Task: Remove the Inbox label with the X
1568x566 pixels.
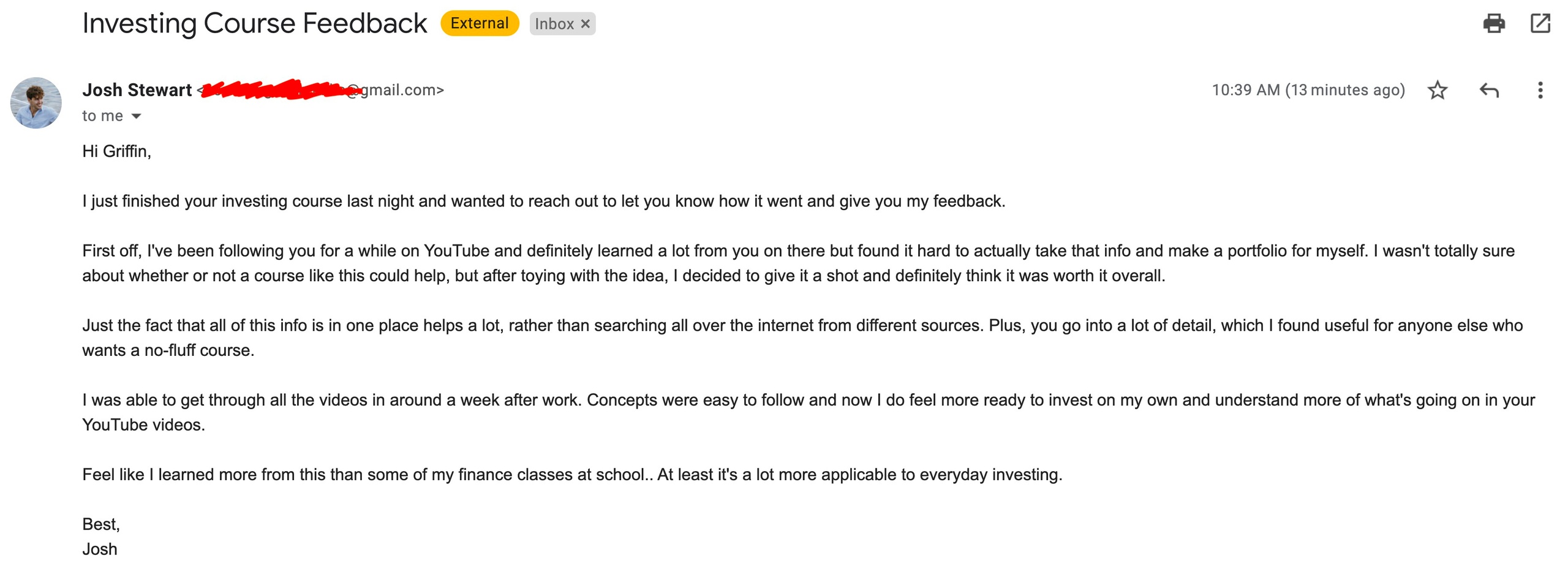Action: tap(586, 24)
